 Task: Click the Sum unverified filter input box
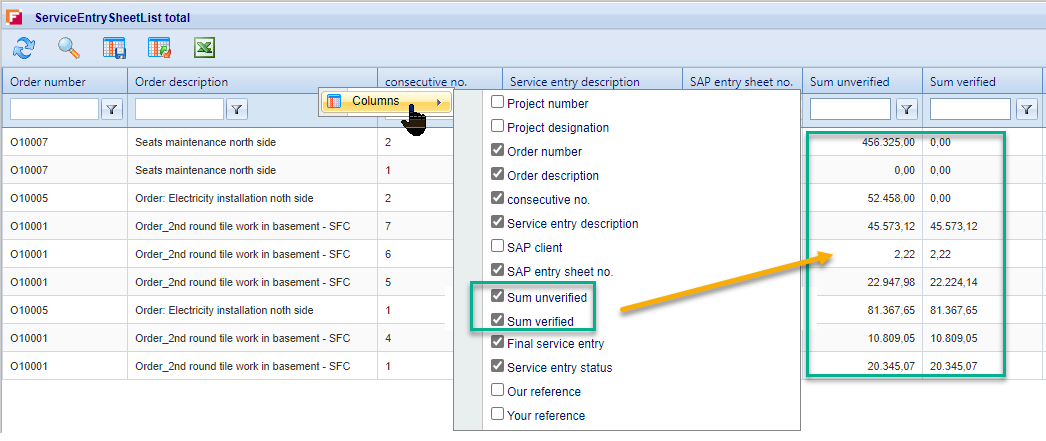coord(850,109)
